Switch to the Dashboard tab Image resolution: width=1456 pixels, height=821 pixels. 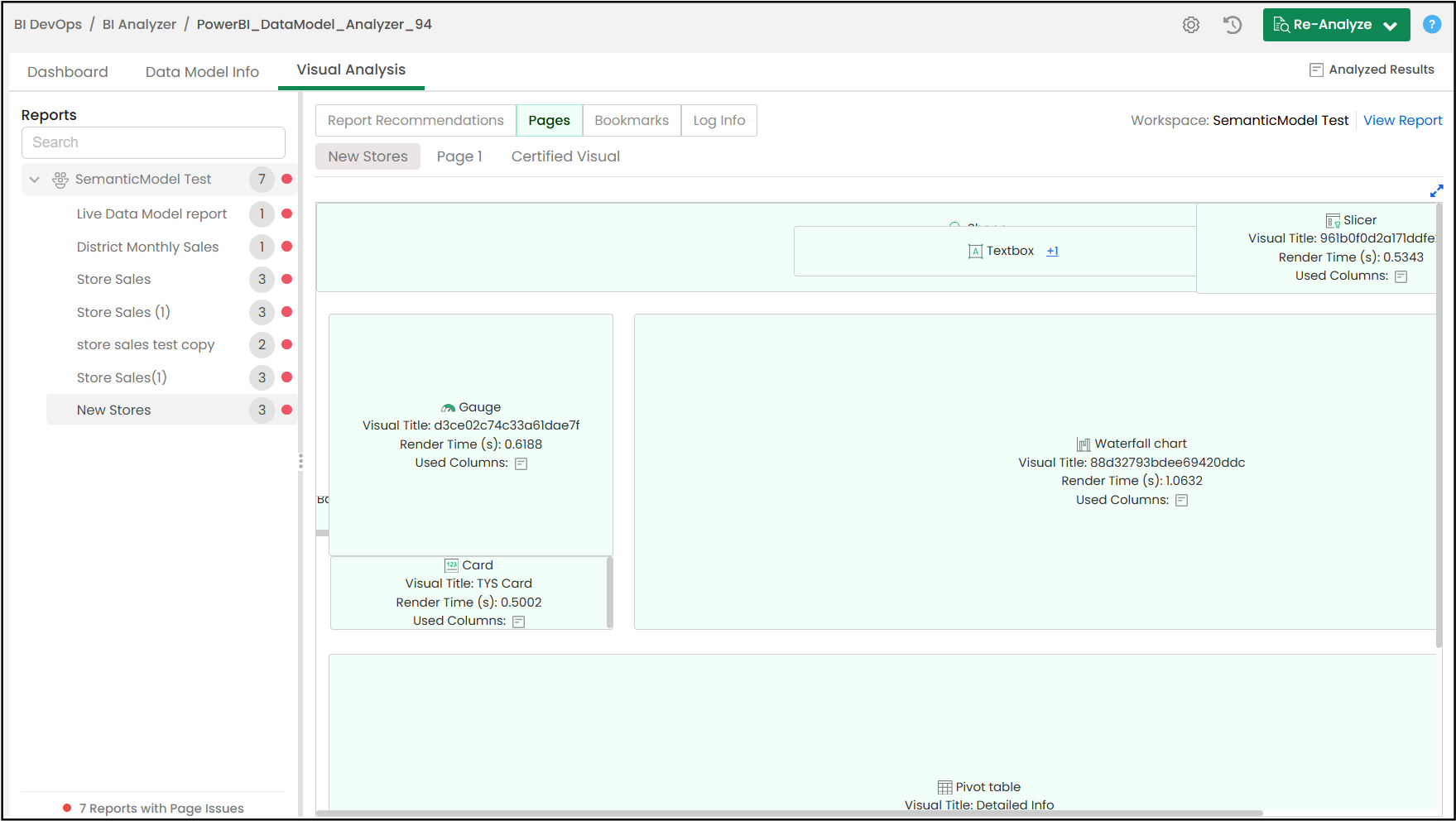(x=68, y=72)
